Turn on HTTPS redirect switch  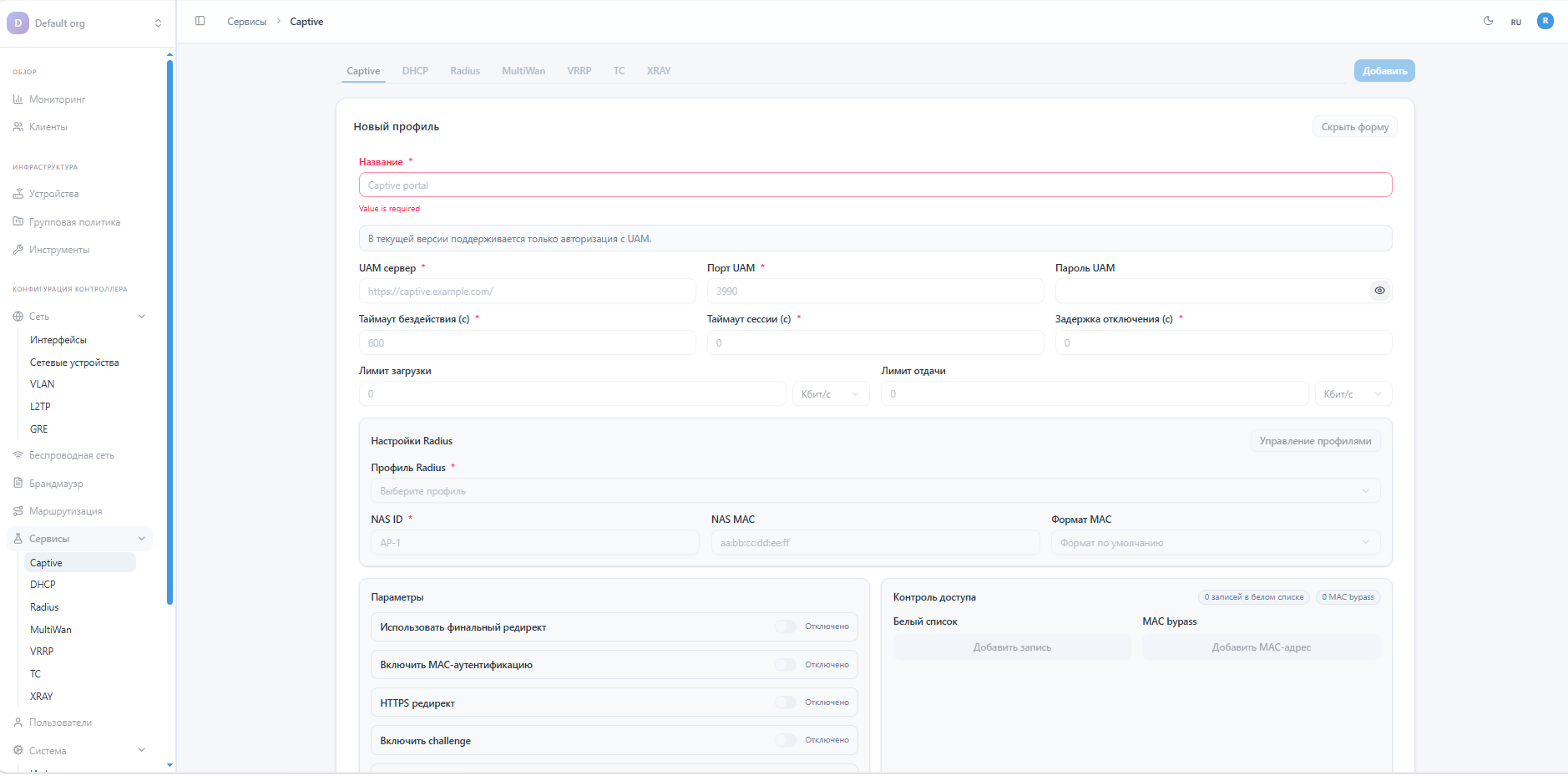click(x=786, y=702)
